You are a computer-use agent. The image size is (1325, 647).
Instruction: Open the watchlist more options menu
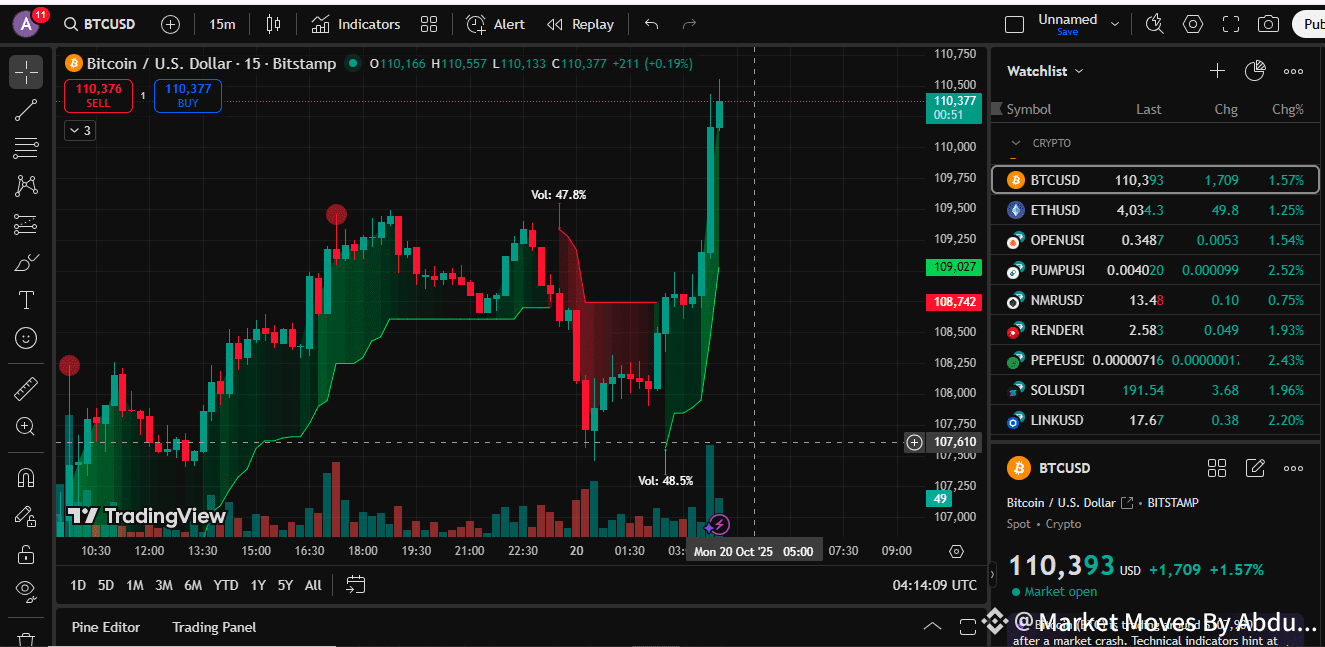pyautogui.click(x=1293, y=71)
